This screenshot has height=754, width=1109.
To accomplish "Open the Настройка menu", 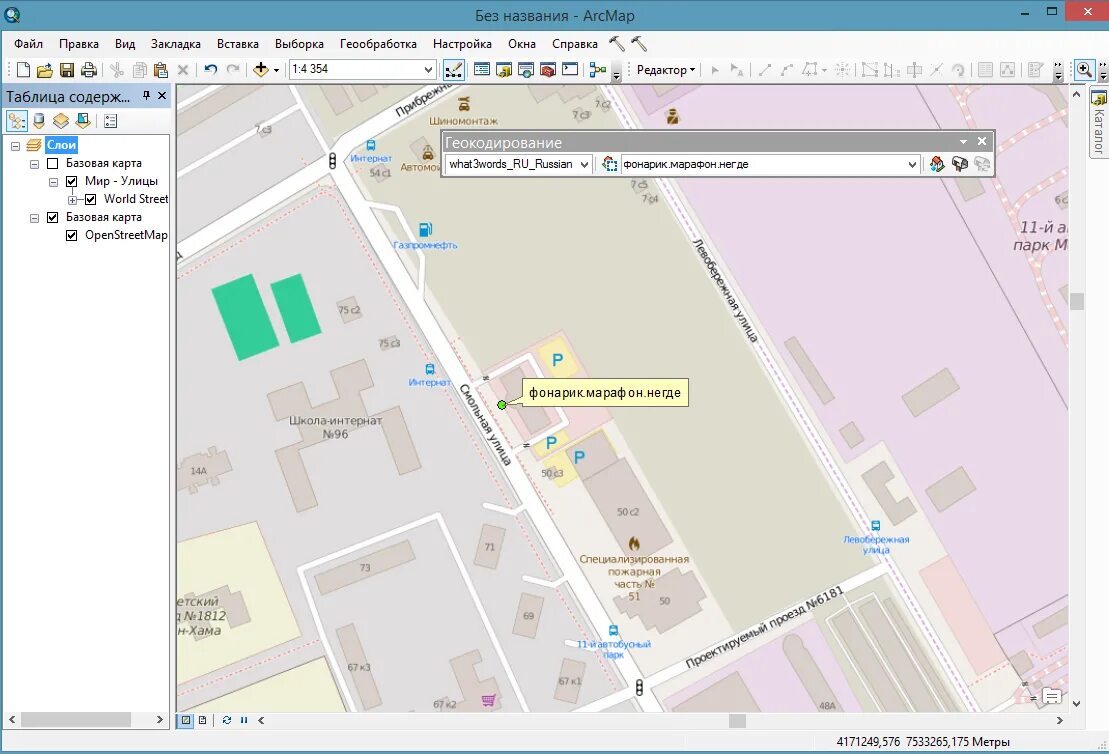I will [462, 44].
